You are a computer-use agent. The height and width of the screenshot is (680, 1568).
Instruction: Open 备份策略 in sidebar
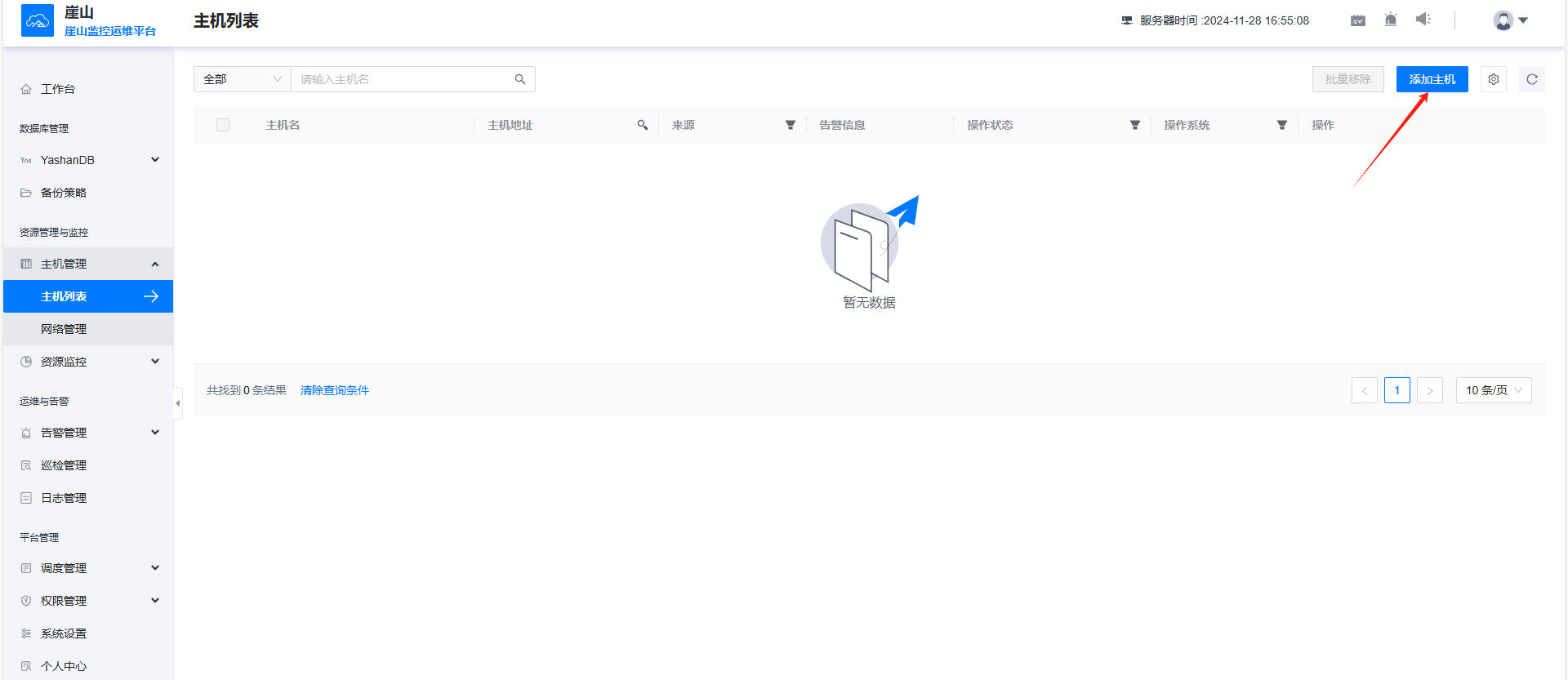pyautogui.click(x=88, y=193)
